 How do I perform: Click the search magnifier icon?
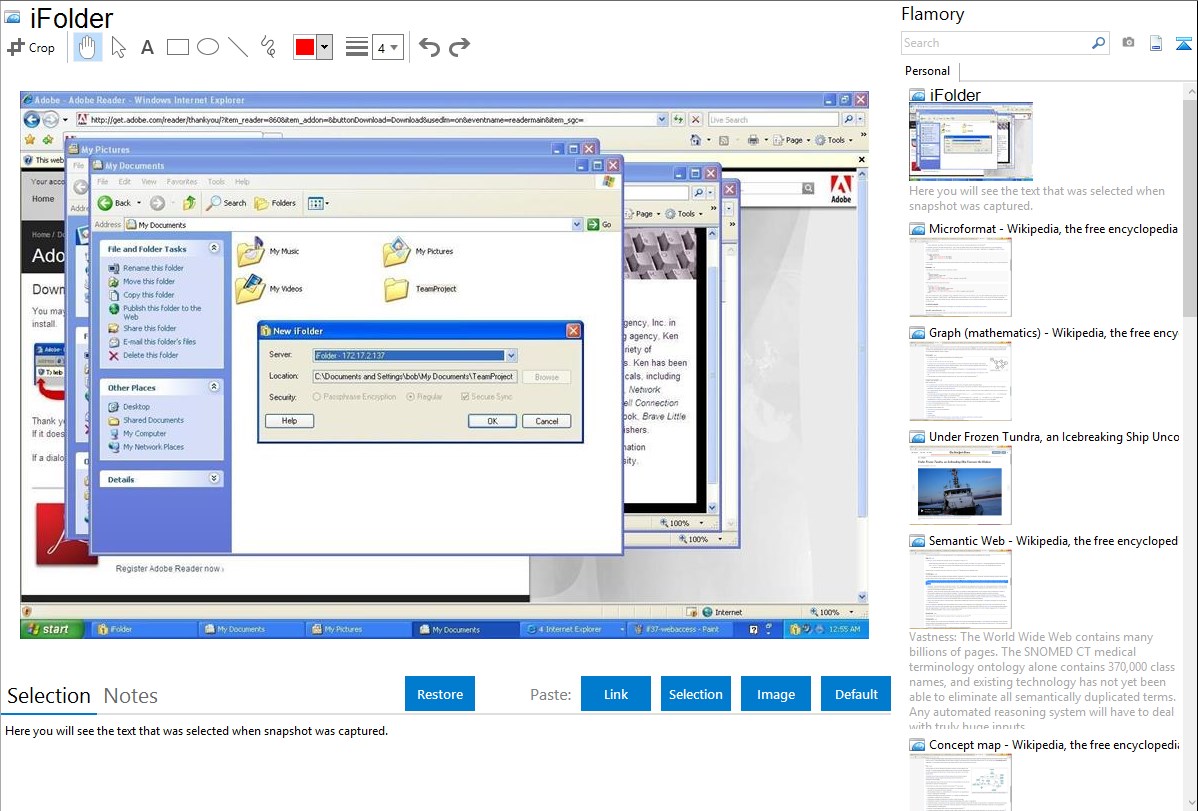(x=1098, y=43)
